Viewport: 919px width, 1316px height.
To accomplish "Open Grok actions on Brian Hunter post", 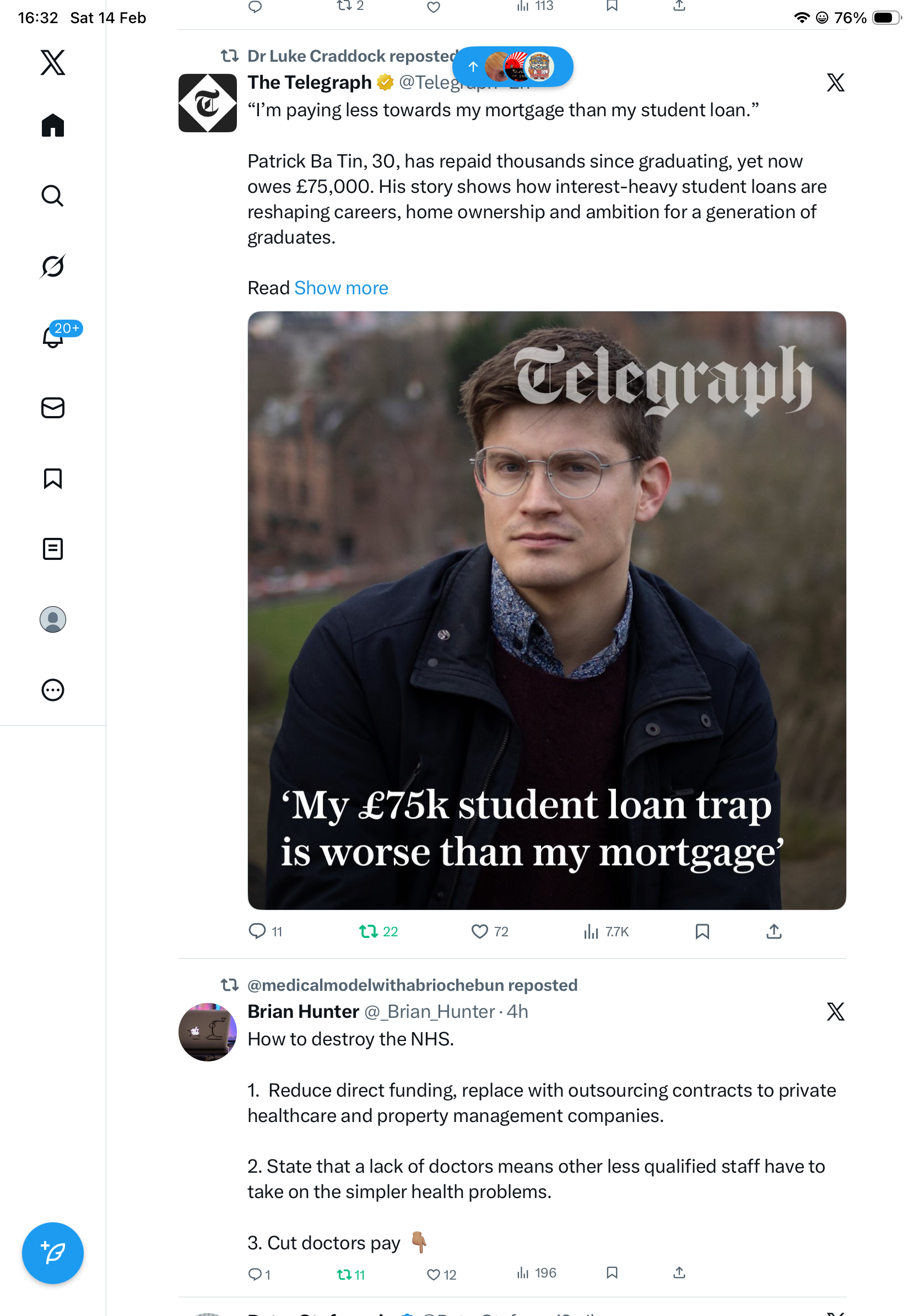I will coord(835,1012).
